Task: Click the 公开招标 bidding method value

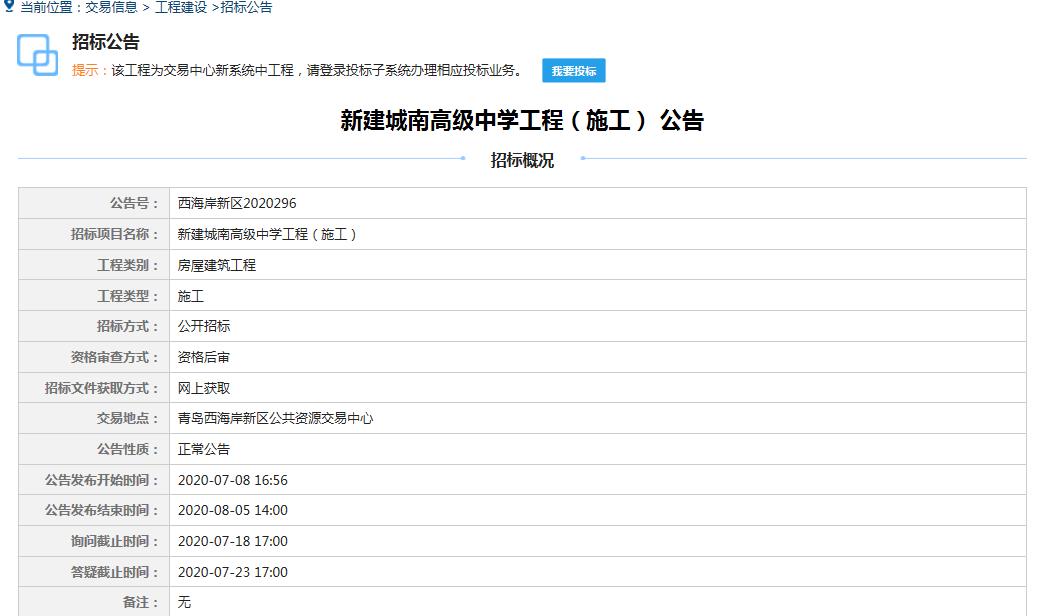Action: (x=204, y=326)
